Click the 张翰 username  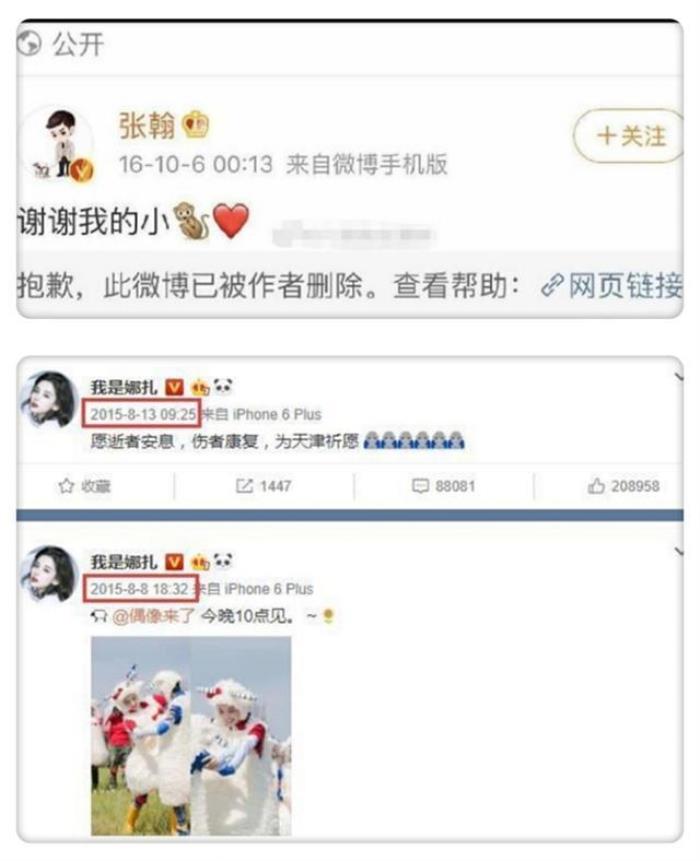[x=147, y=126]
